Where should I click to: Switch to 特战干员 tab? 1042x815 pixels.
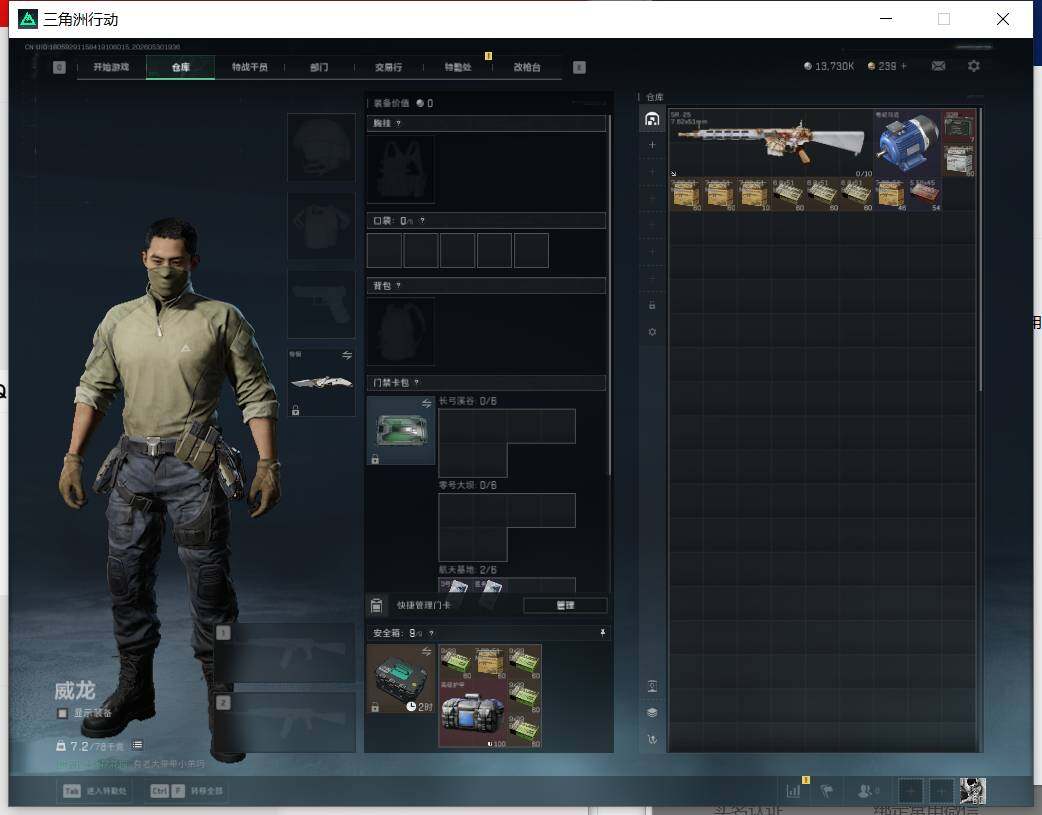[249, 67]
